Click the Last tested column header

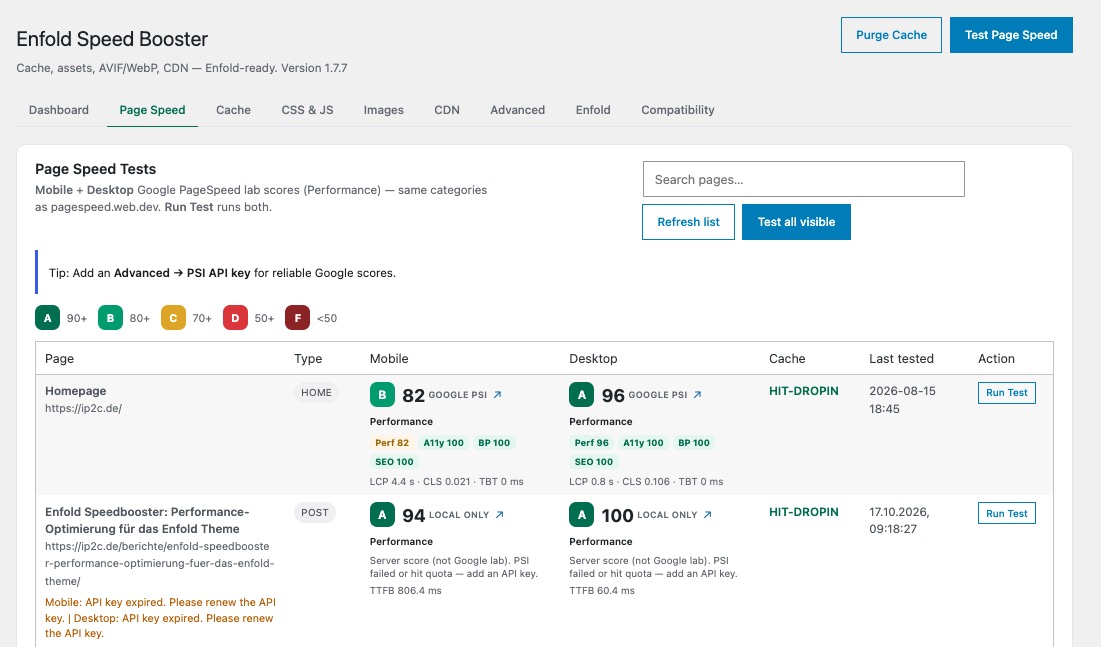[901, 358]
